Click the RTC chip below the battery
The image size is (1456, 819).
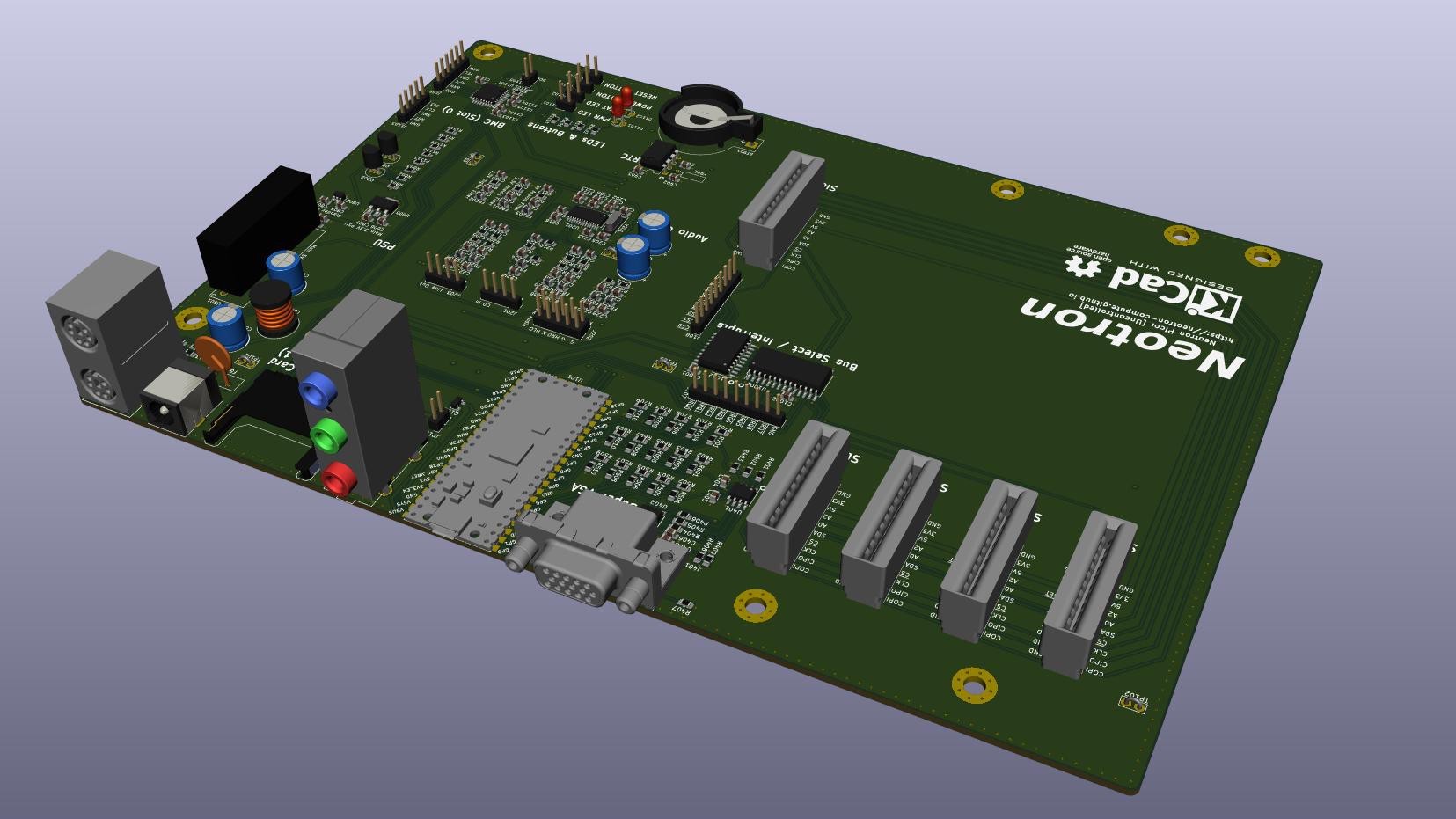tap(655, 157)
